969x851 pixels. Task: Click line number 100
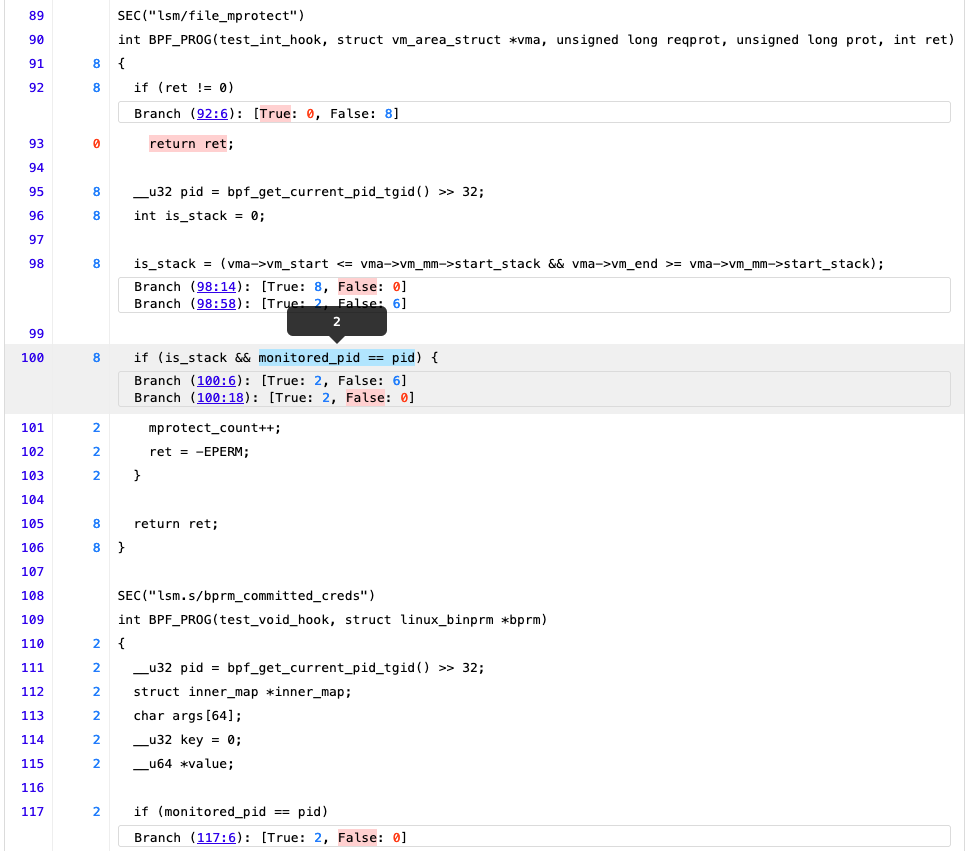click(33, 358)
